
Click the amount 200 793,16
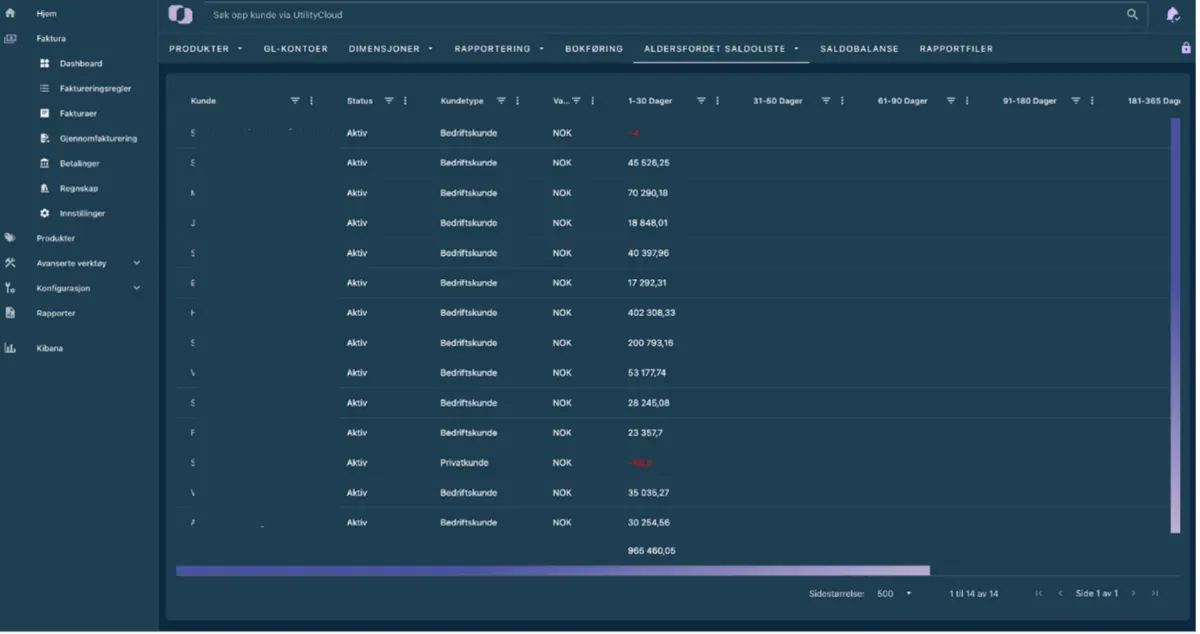tap(651, 343)
